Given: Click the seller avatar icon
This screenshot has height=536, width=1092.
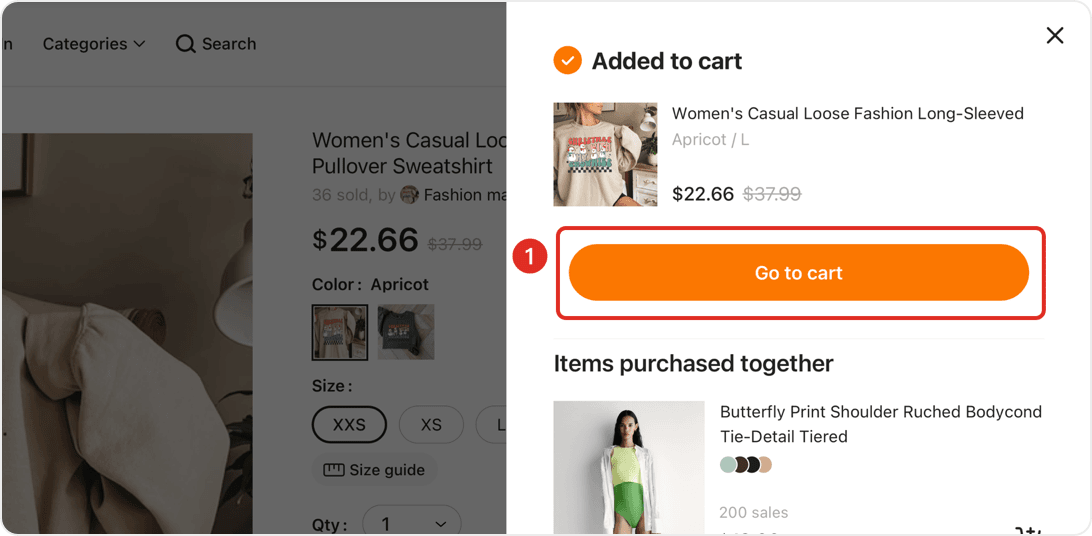Looking at the screenshot, I should (409, 195).
